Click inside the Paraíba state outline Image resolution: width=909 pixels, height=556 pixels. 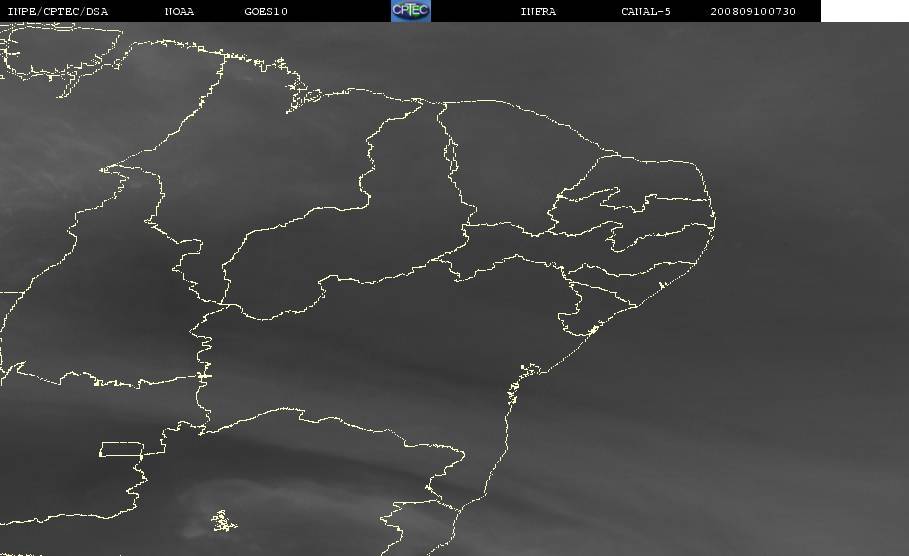660,213
